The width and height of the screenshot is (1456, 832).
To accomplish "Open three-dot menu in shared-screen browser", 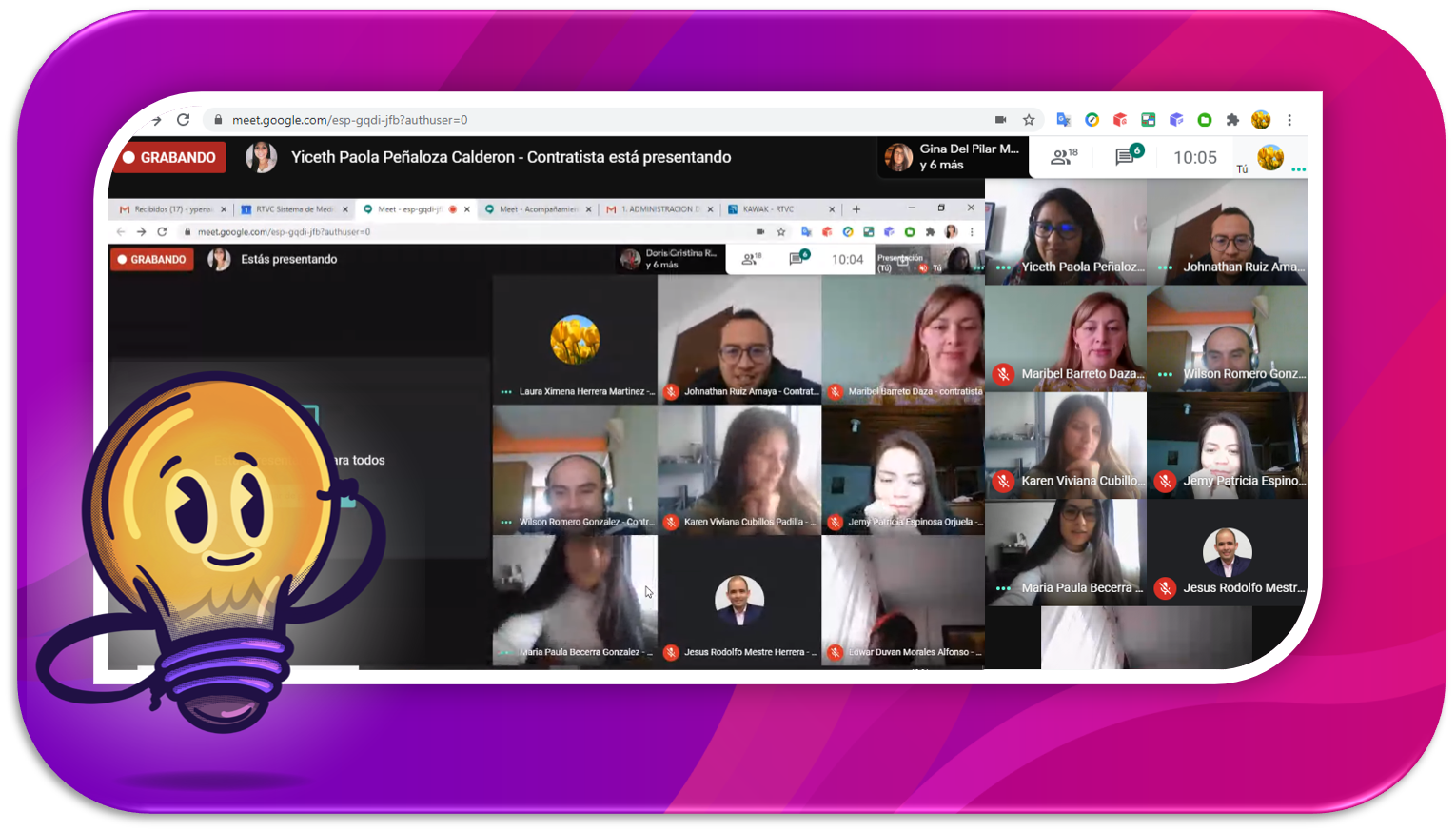I will (972, 231).
